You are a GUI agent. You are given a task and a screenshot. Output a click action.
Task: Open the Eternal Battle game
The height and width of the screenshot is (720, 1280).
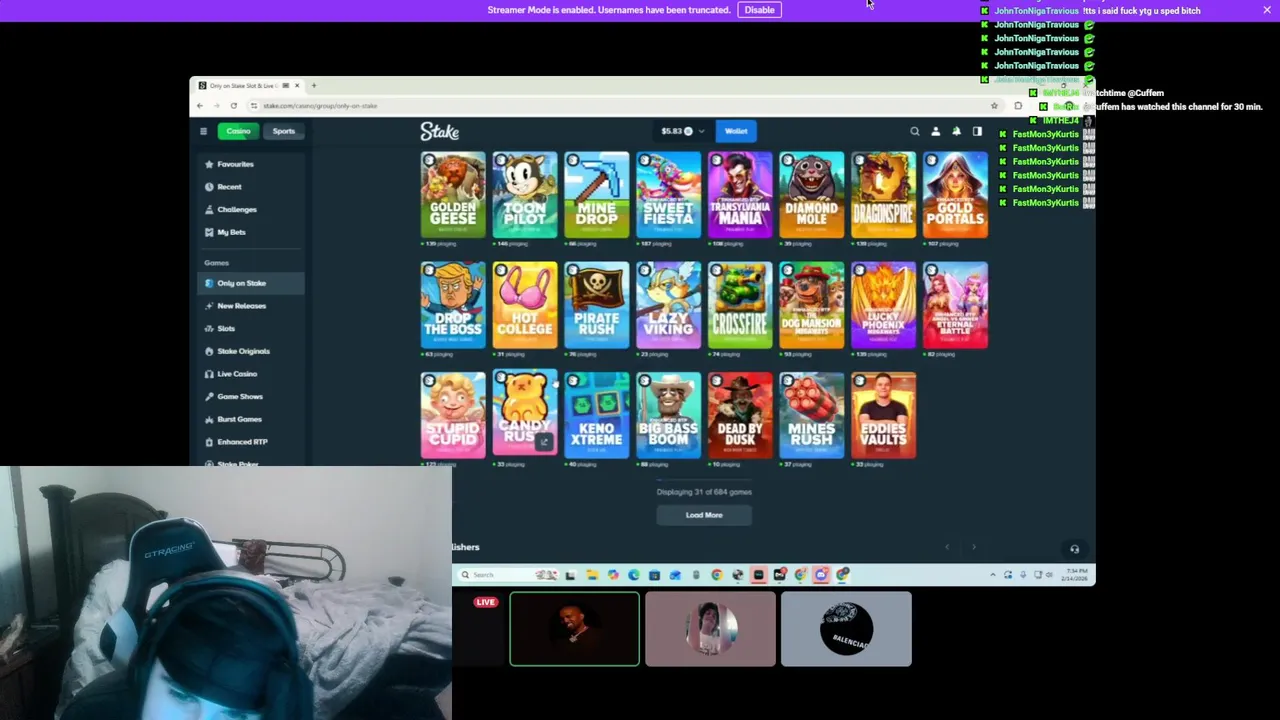pyautogui.click(x=956, y=305)
